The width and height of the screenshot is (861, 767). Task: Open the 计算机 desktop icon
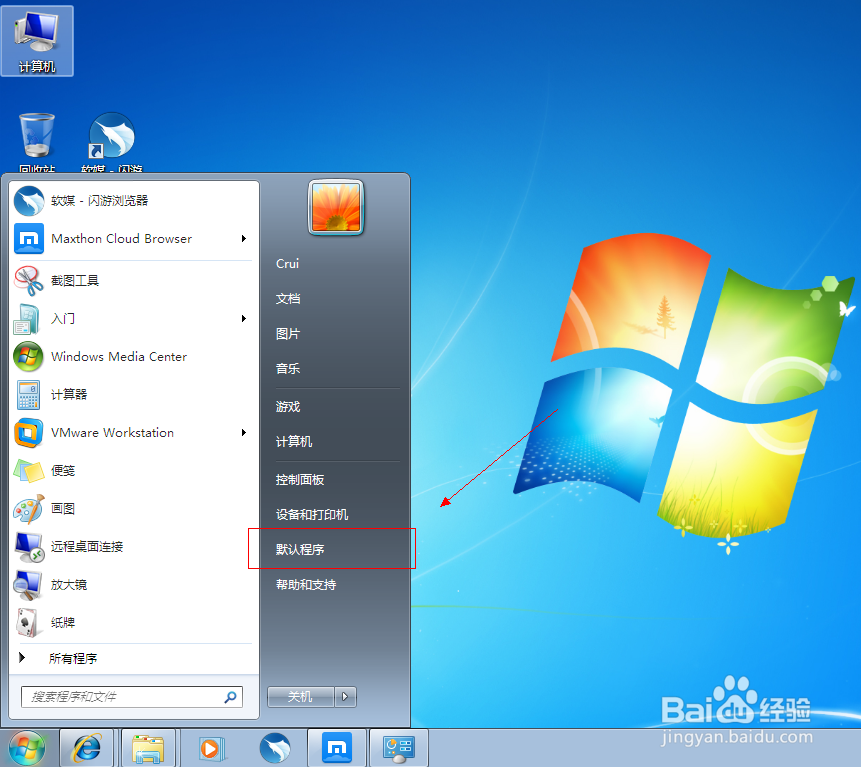click(x=37, y=41)
